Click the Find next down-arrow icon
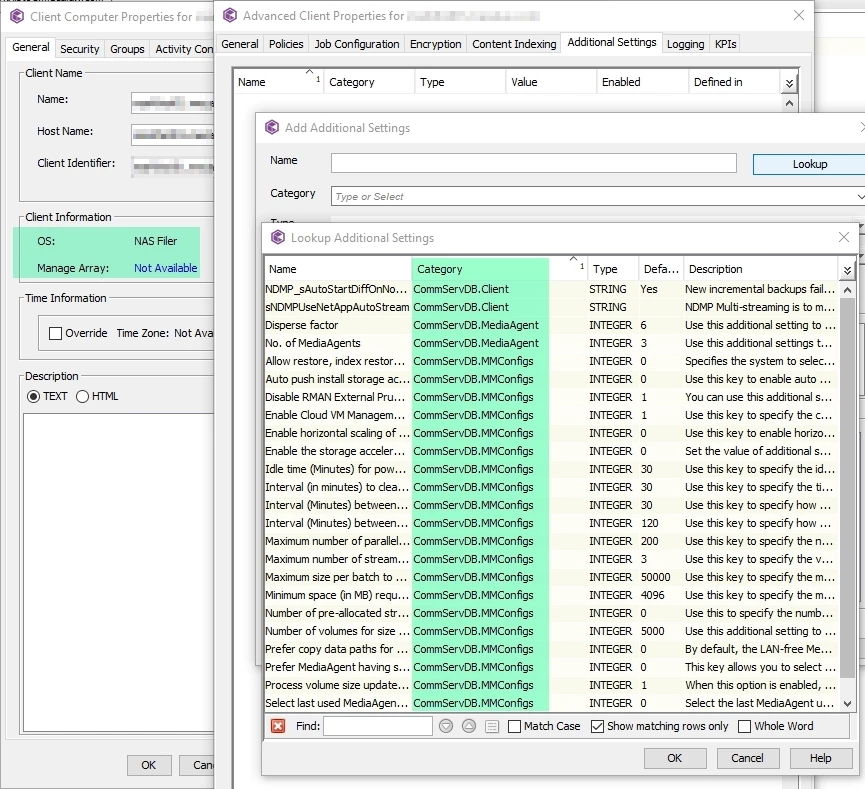This screenshot has width=865, height=789. click(x=446, y=726)
